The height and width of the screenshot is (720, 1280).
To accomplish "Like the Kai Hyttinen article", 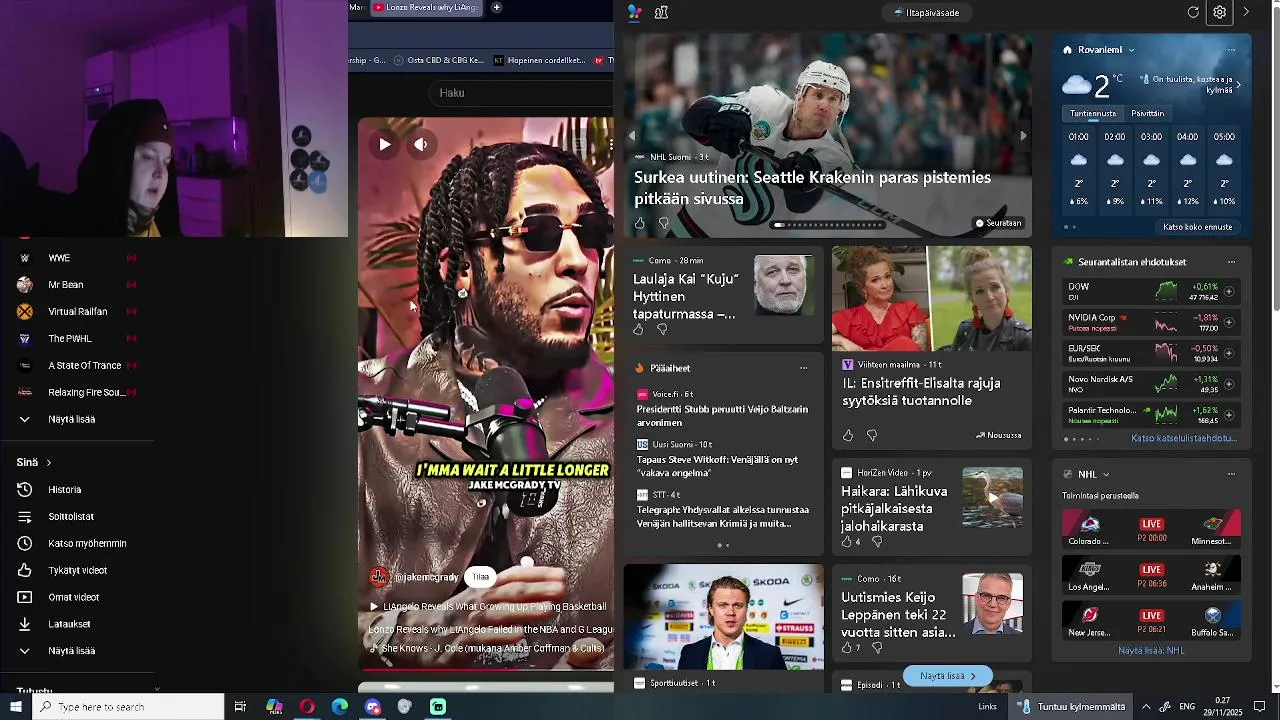I will tap(640, 330).
